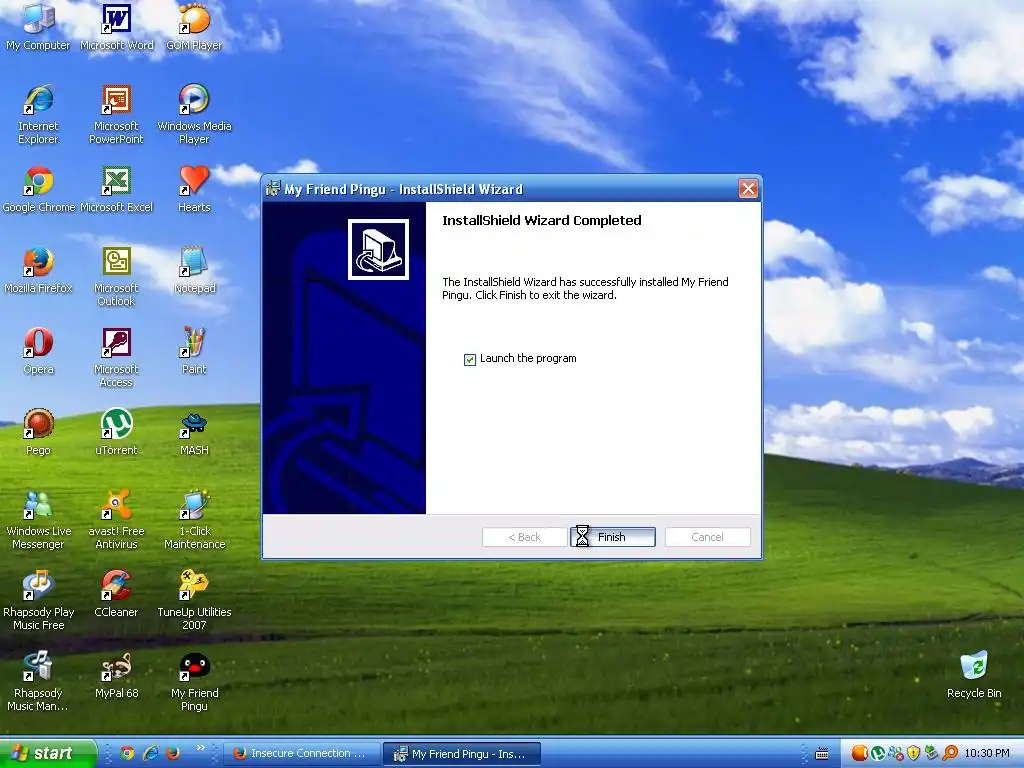Launch Chrome from the Quick Launch bar
Image resolution: width=1024 pixels, height=768 pixels.
[127, 754]
